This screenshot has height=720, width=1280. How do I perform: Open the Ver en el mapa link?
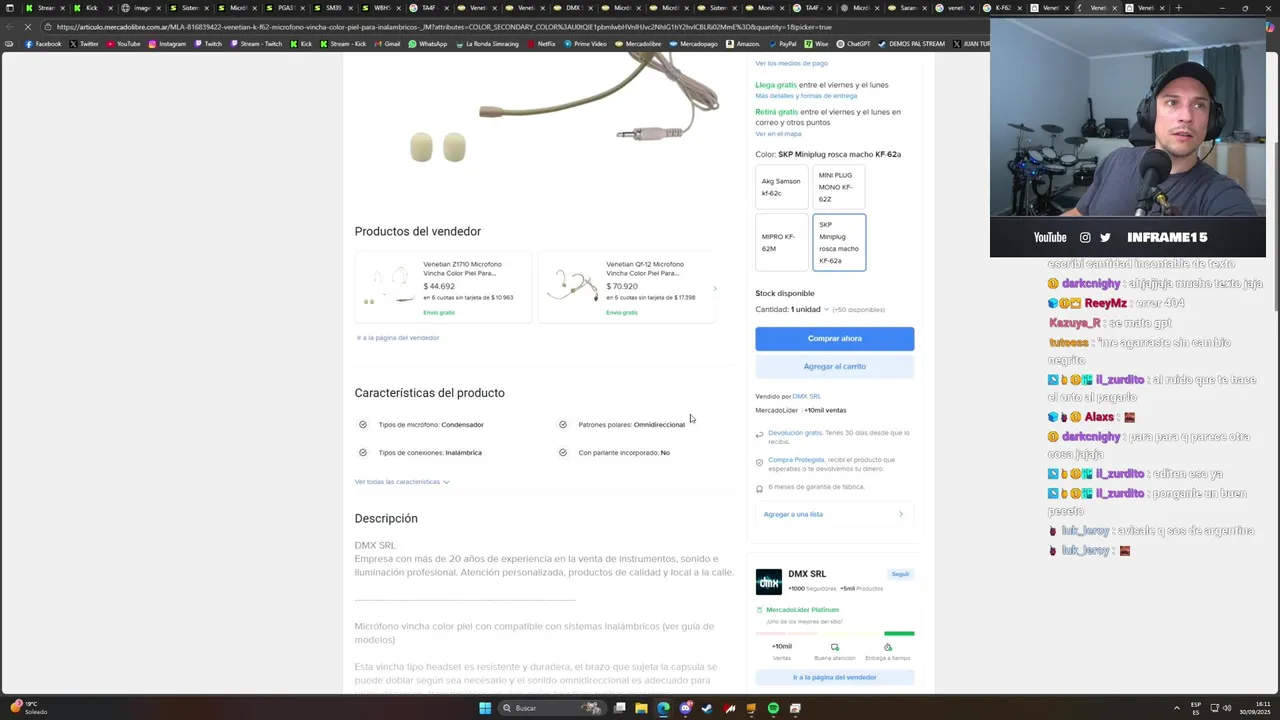point(778,134)
